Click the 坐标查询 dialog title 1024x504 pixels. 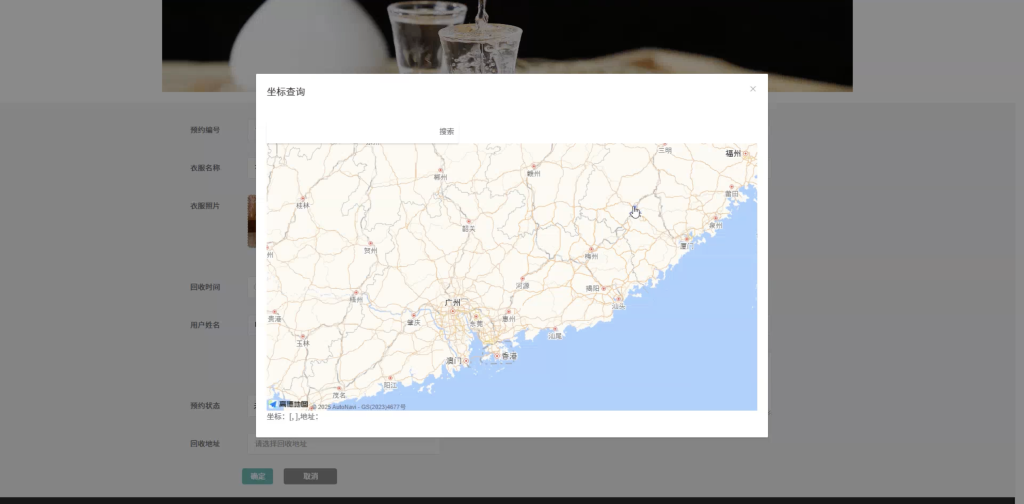[286, 91]
